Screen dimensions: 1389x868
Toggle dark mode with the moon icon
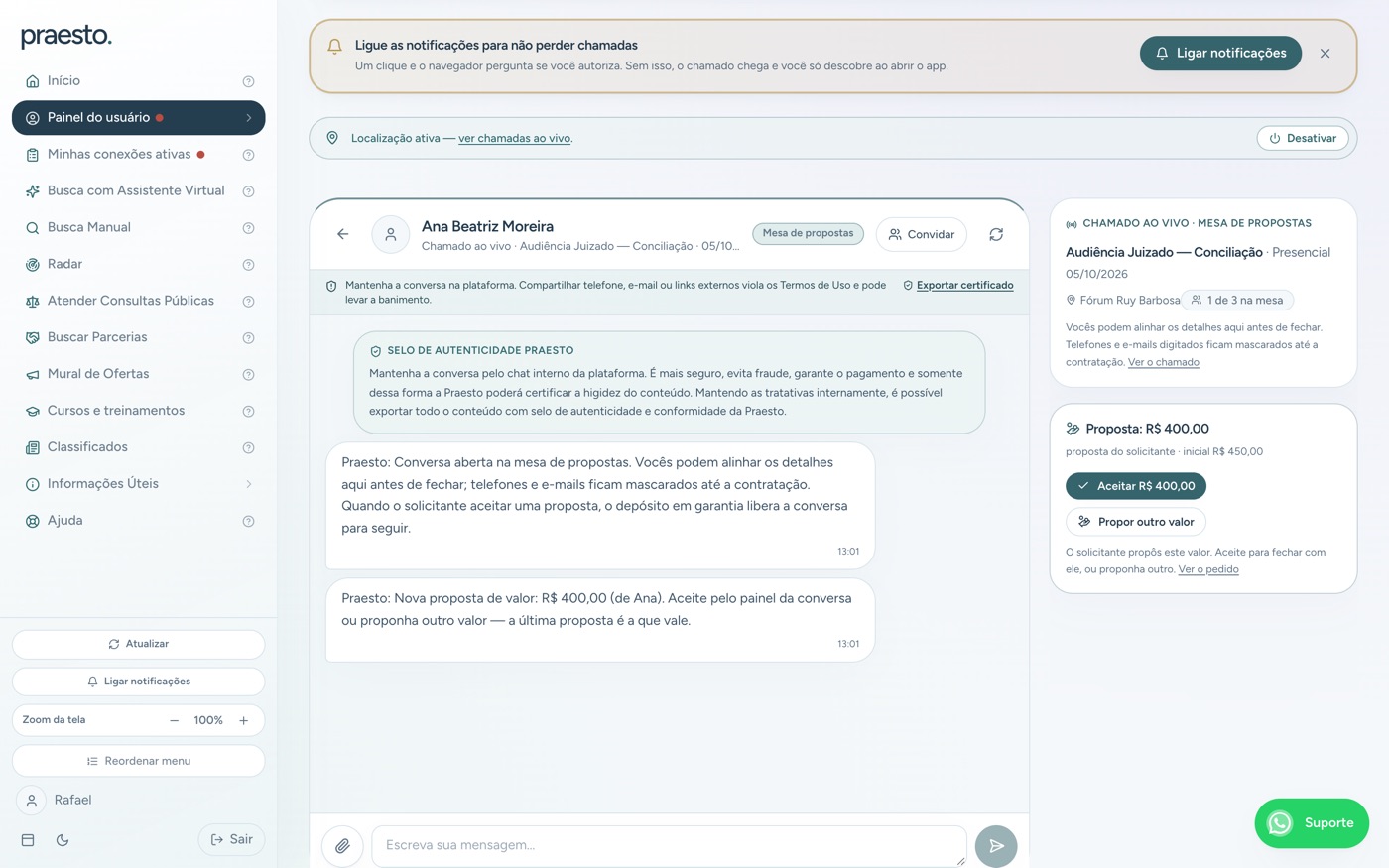click(x=63, y=840)
